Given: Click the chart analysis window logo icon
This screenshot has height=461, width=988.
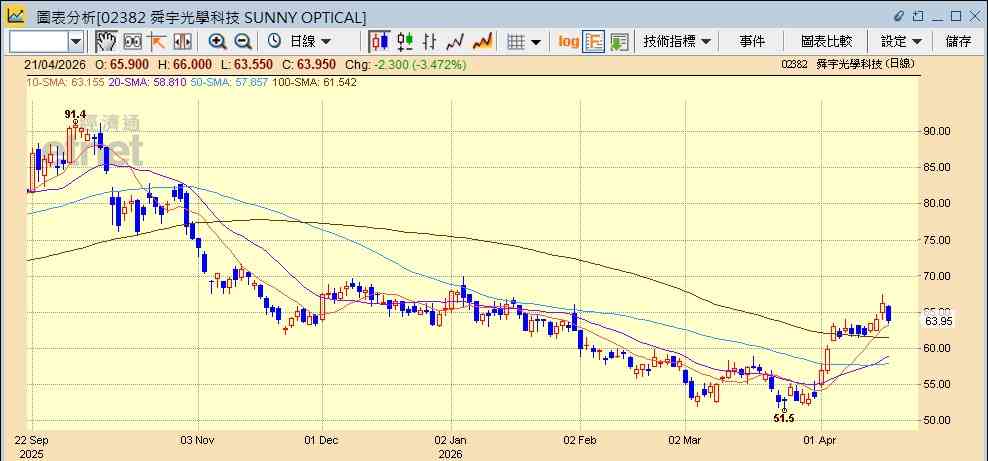Looking at the screenshot, I should [x=15, y=16].
